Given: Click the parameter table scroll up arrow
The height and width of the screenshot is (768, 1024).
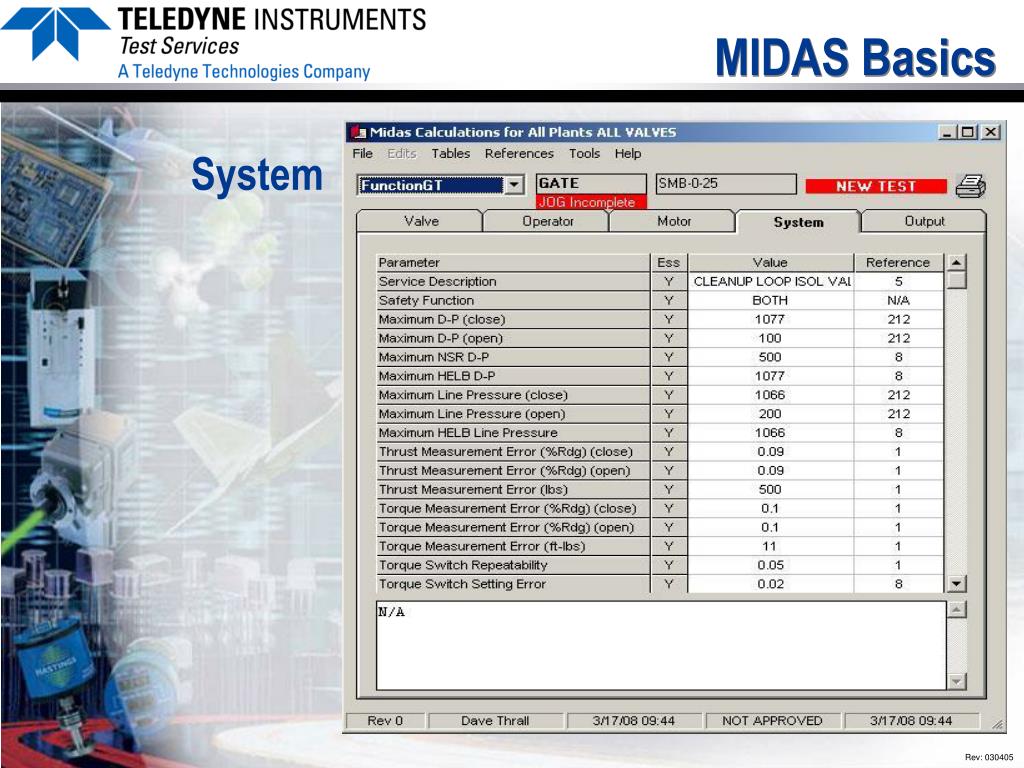Looking at the screenshot, I should click(956, 263).
